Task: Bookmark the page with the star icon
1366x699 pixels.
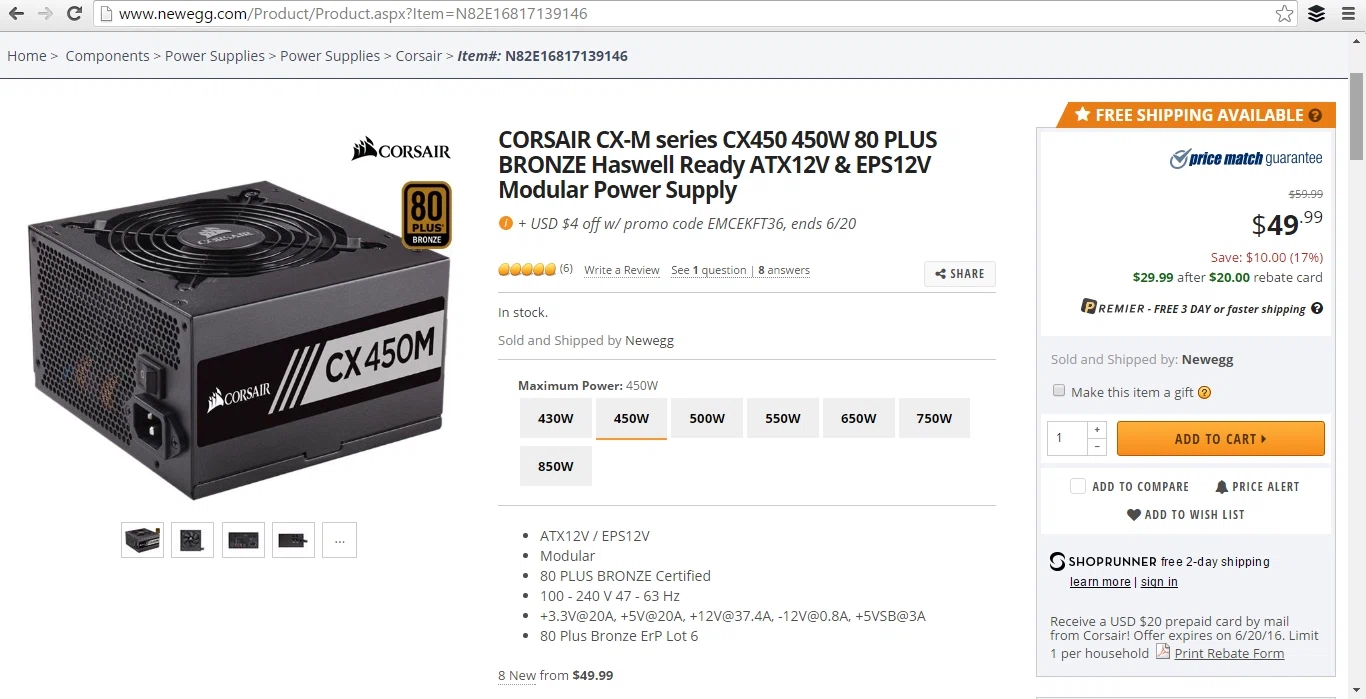Action: [1285, 14]
